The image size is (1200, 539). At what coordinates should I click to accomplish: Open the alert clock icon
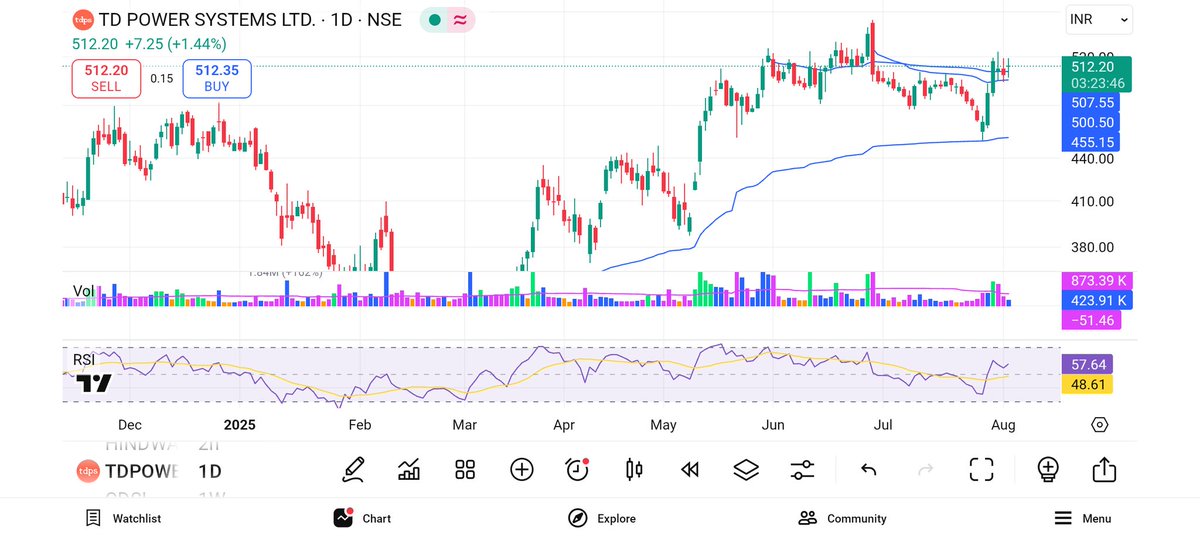[577, 469]
